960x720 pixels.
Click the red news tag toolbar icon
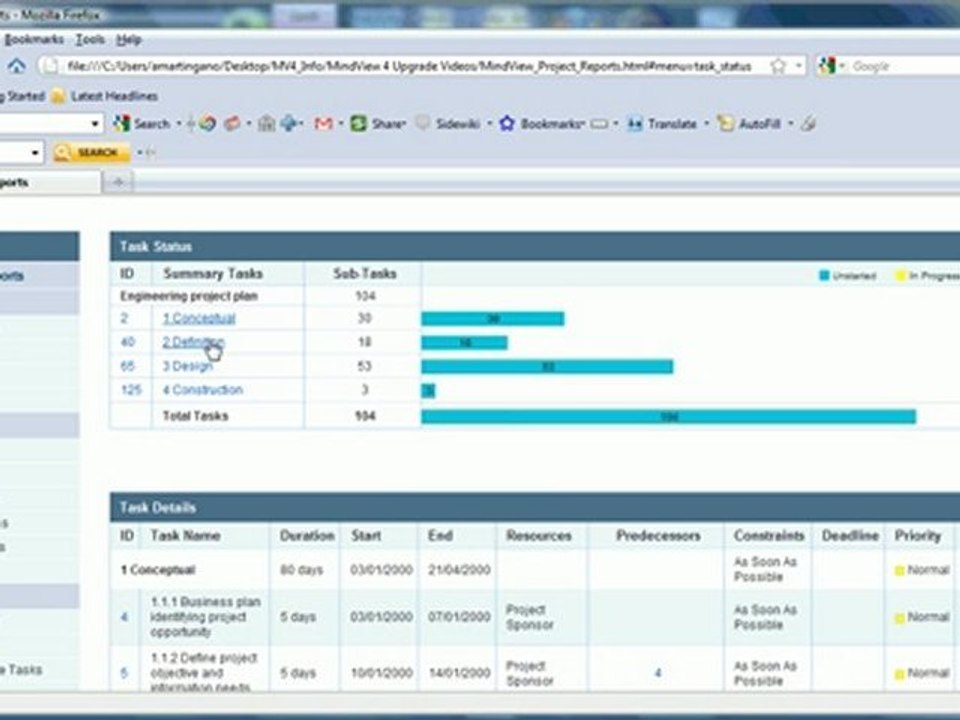click(232, 124)
